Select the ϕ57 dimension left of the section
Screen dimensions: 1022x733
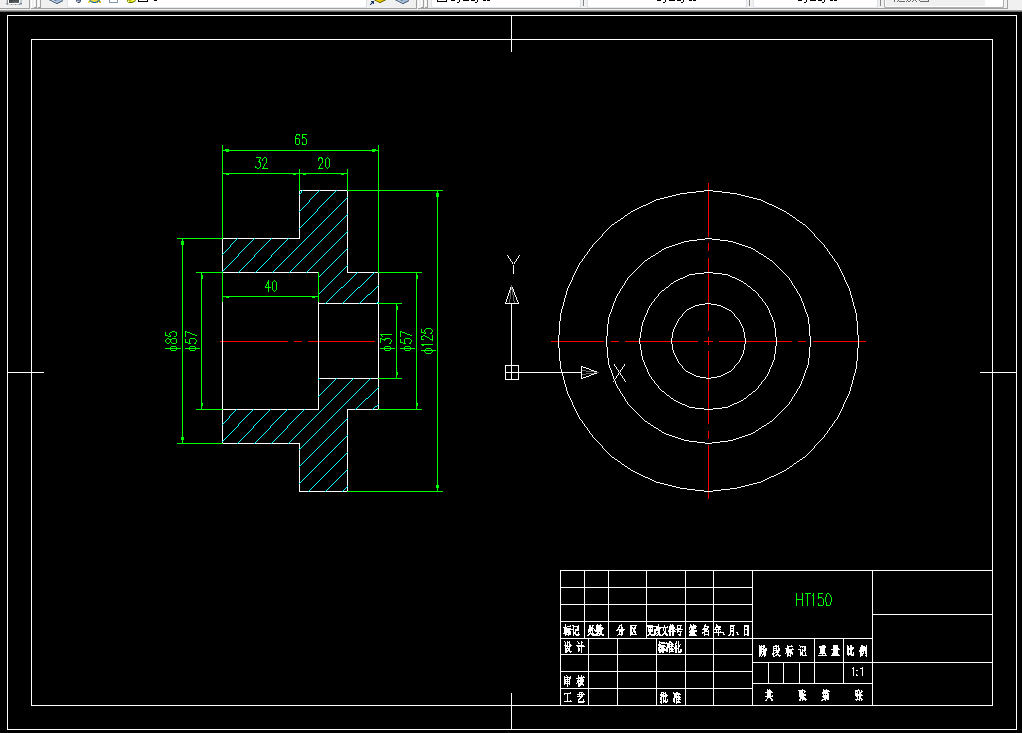[x=192, y=341]
